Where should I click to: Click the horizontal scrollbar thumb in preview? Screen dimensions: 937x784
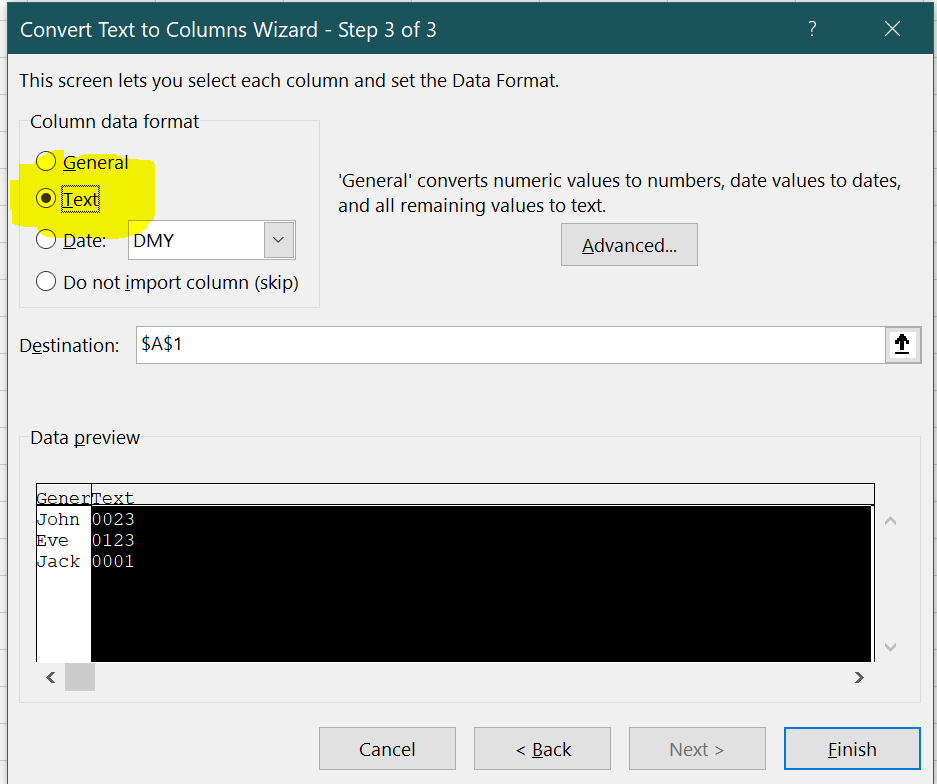tap(80, 677)
